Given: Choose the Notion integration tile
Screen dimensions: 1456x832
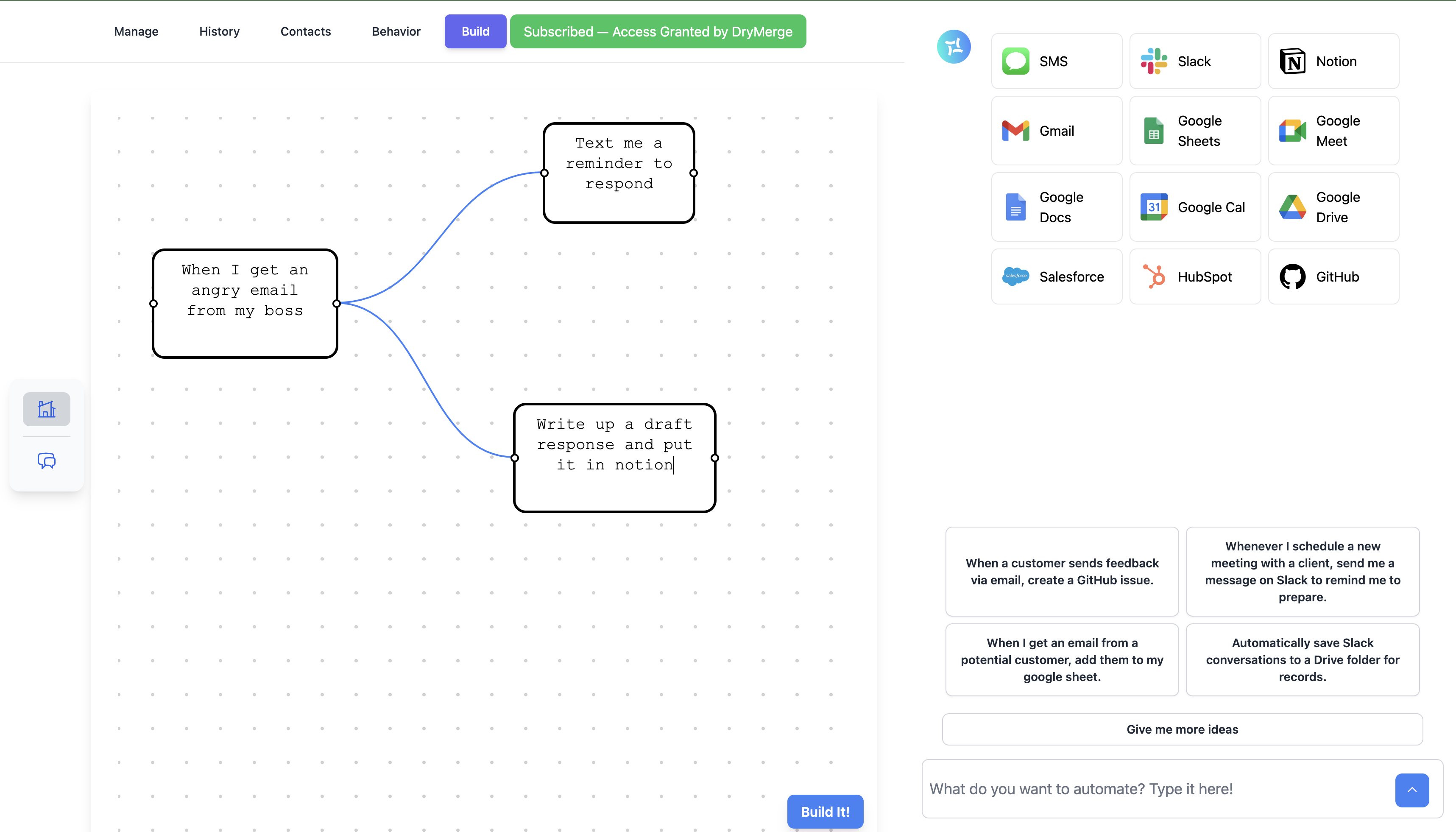Looking at the screenshot, I should click(1333, 61).
